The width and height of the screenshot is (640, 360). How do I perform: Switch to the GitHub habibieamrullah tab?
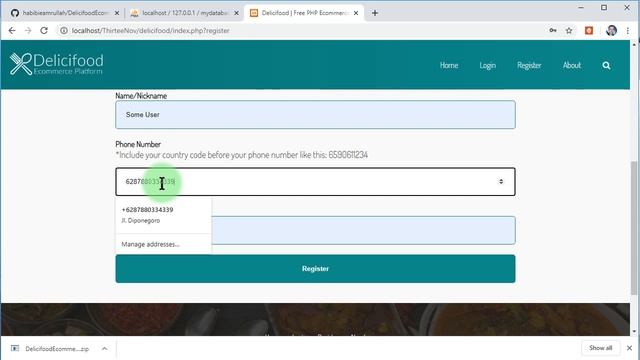65,13
